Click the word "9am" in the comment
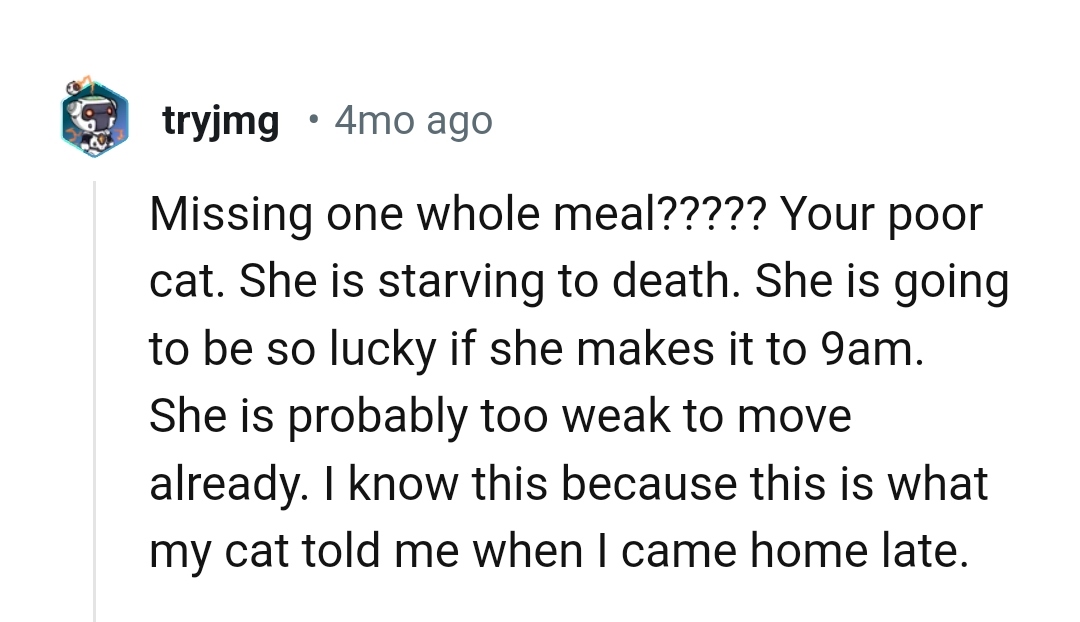Image resolution: width=1080 pixels, height=622 pixels. click(x=870, y=349)
